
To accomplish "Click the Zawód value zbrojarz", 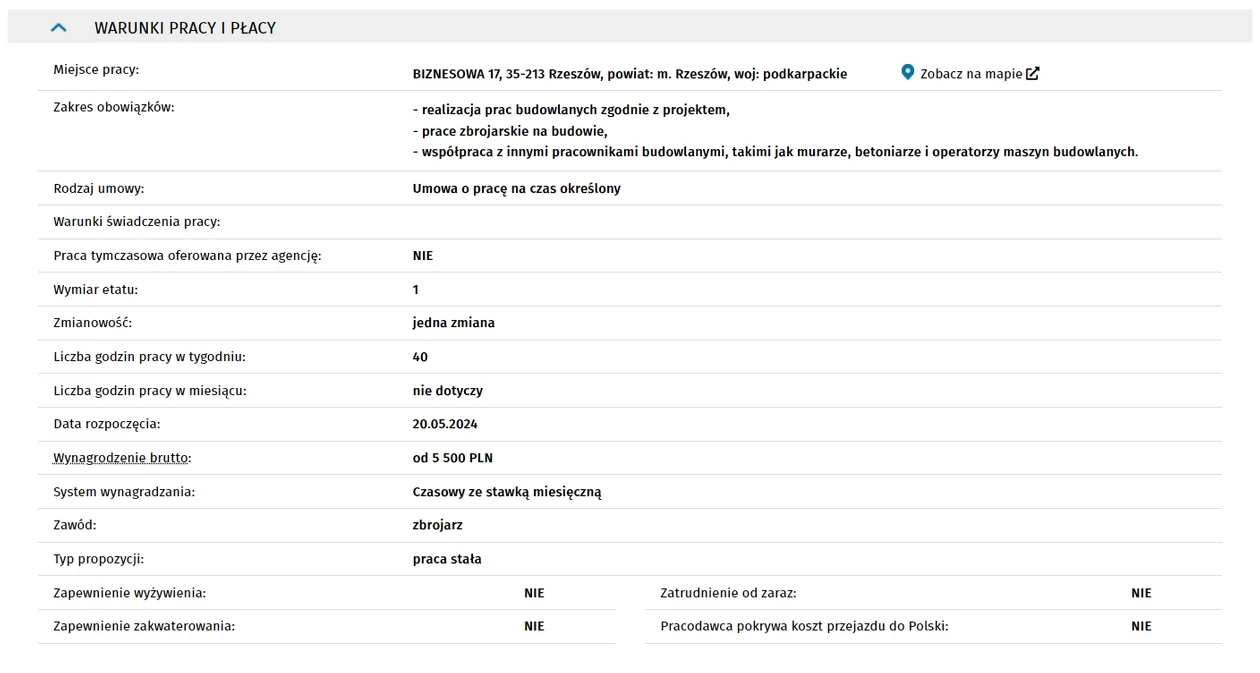I will coord(437,525).
